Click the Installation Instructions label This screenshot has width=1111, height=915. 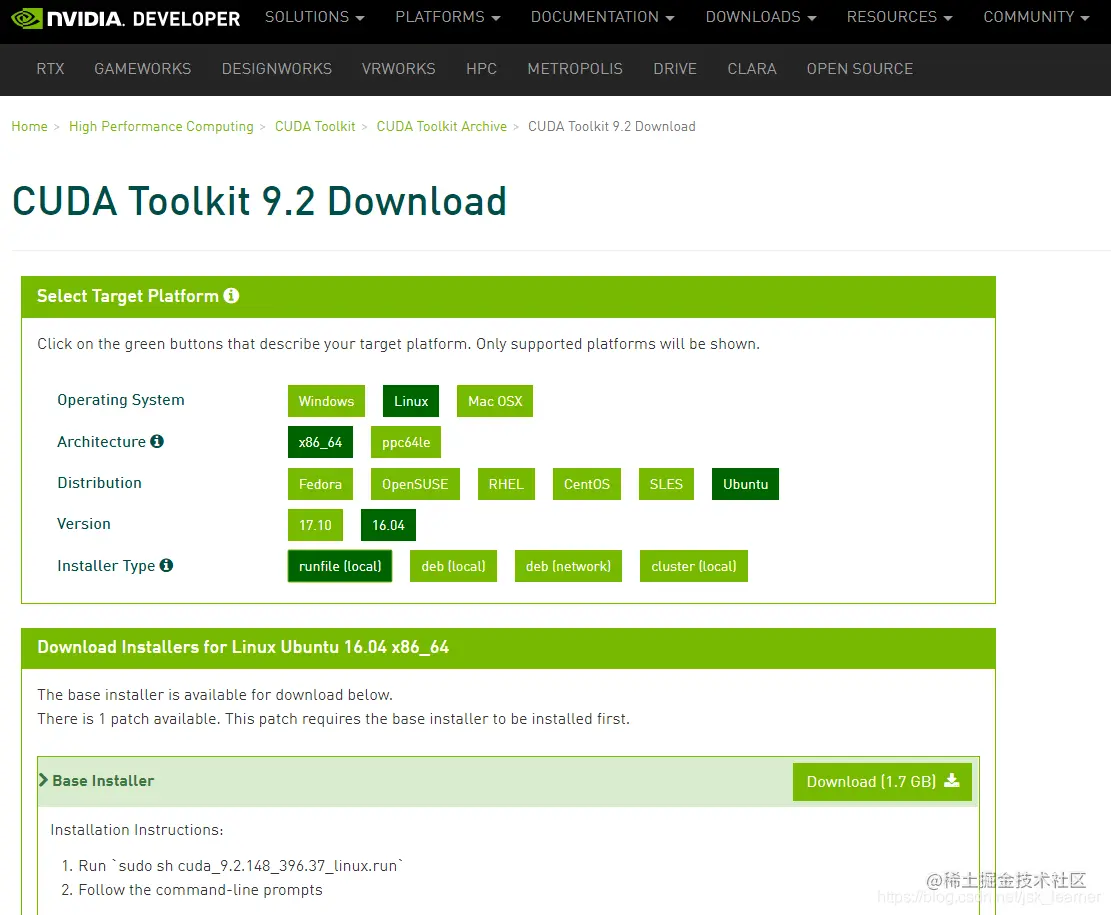pos(137,830)
